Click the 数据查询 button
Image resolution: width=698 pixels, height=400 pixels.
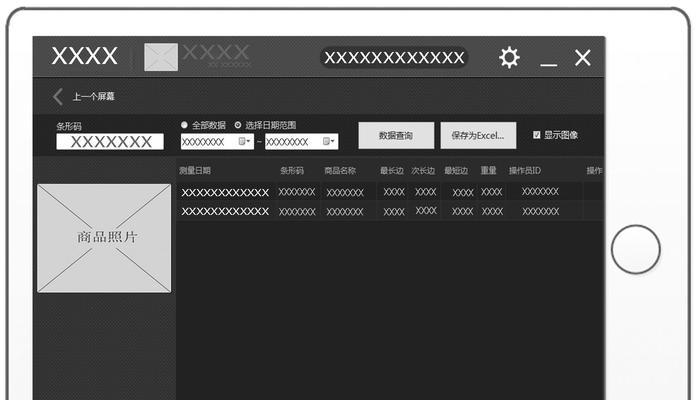[396, 135]
